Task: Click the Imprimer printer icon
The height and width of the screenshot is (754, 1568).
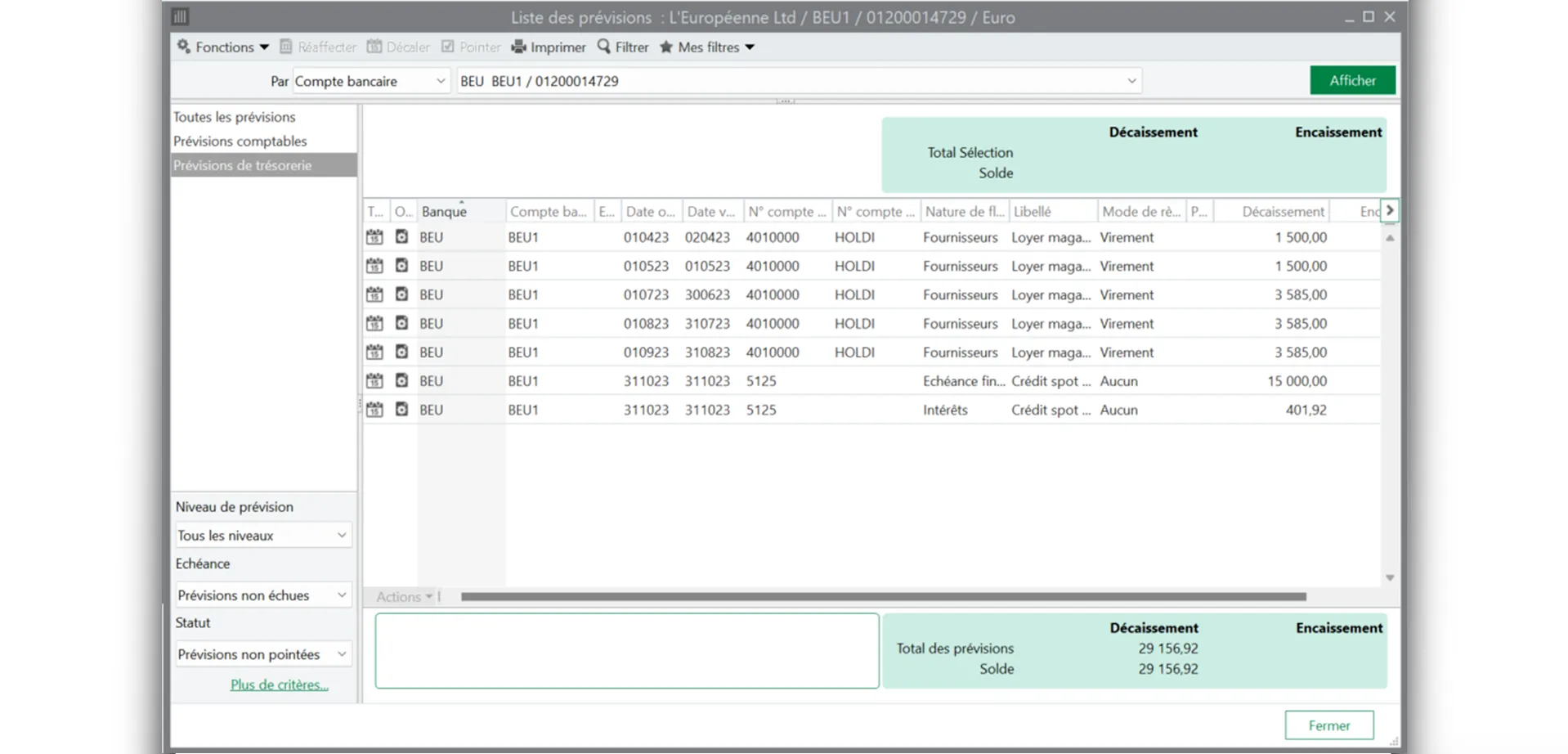Action: point(518,47)
